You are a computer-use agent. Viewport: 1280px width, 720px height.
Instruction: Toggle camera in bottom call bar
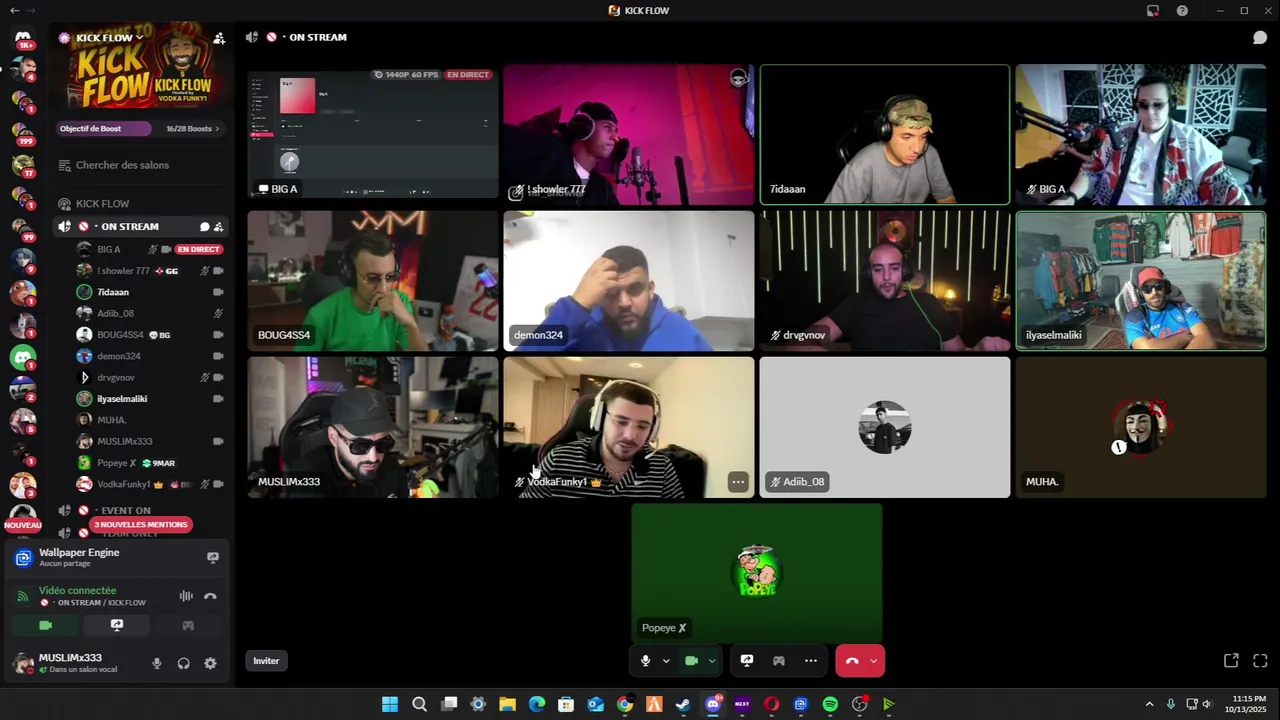(x=691, y=661)
